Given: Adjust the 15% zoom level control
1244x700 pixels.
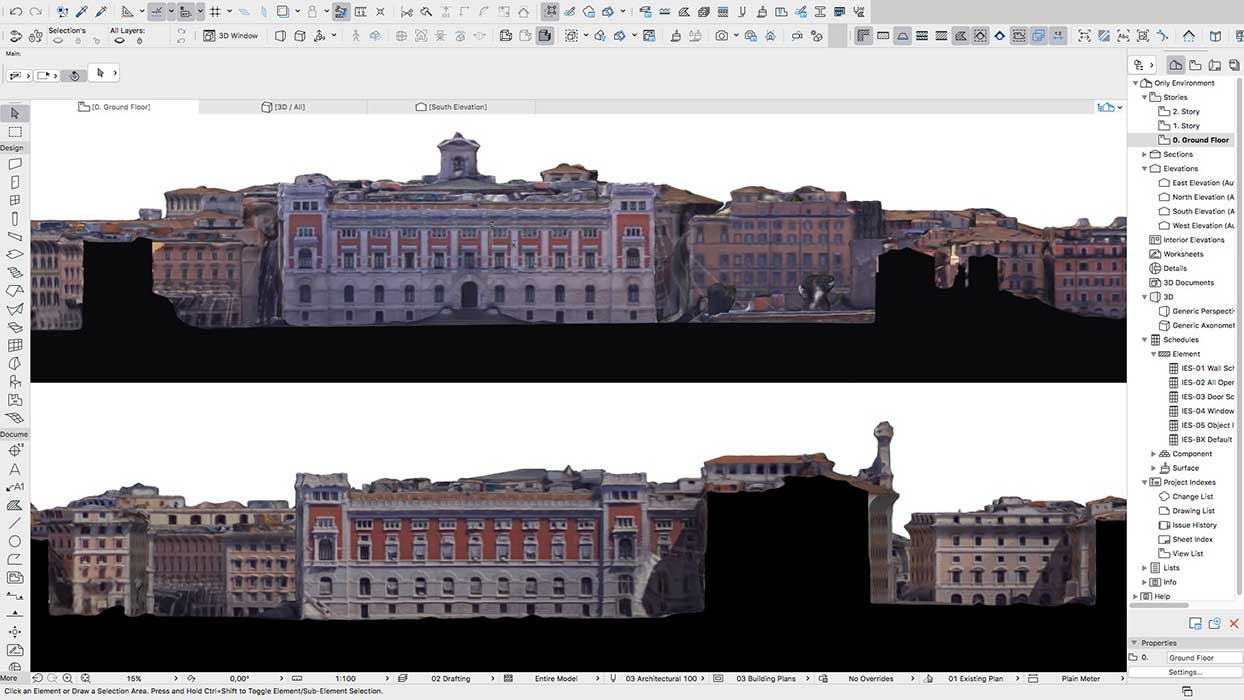Looking at the screenshot, I should (133, 678).
